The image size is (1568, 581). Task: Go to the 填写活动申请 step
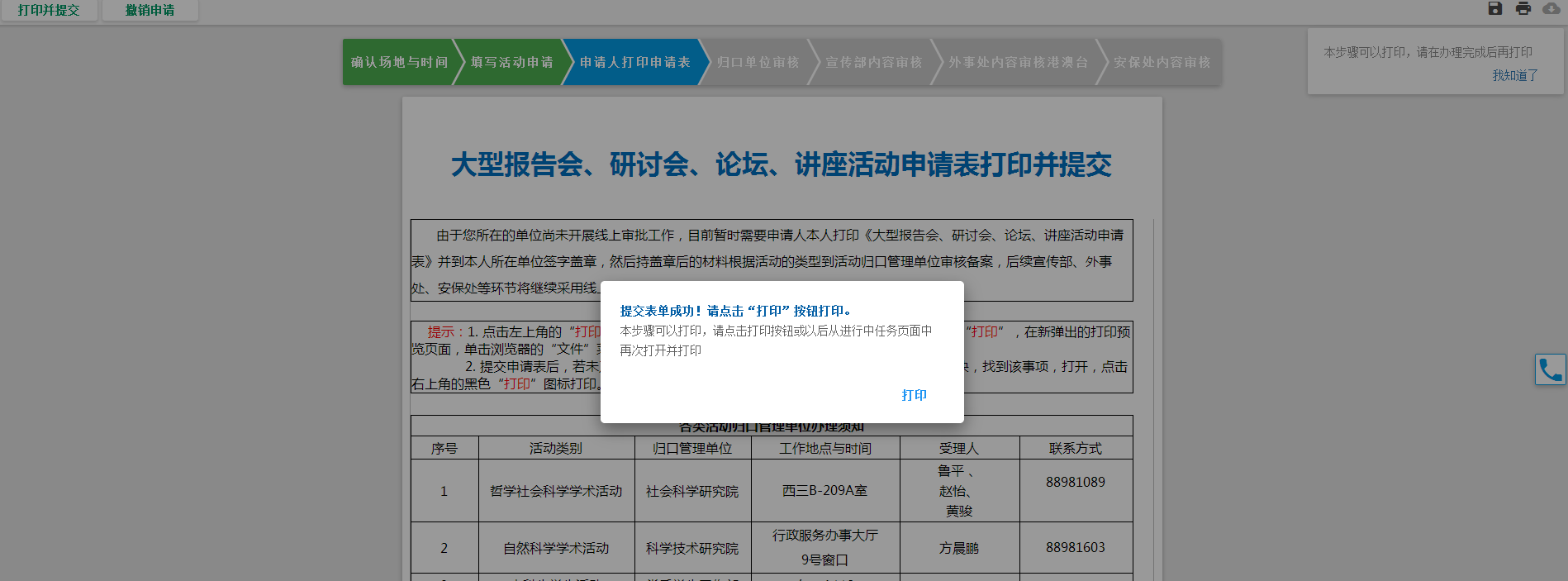(x=511, y=62)
